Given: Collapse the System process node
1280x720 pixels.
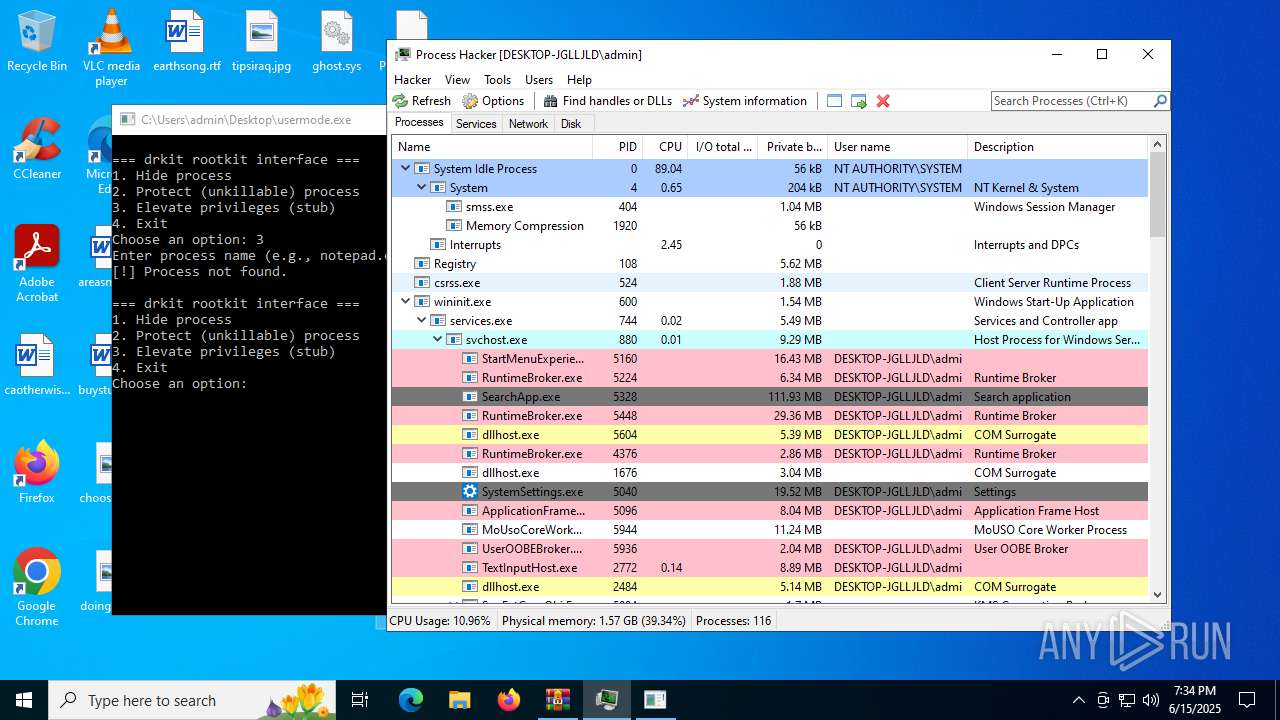Looking at the screenshot, I should (421, 187).
